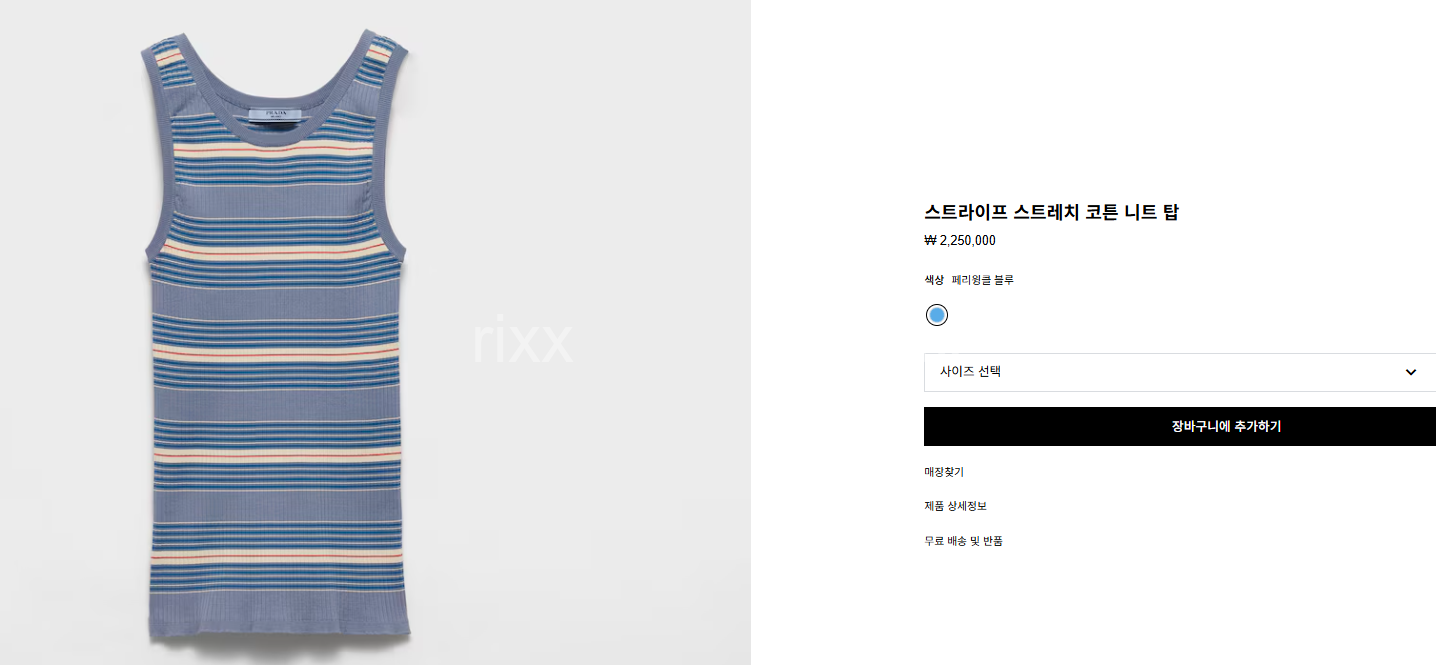The image size is (1436, 665).
Task: Expand the 무료 배송 및 반품 section
Action: 963,541
